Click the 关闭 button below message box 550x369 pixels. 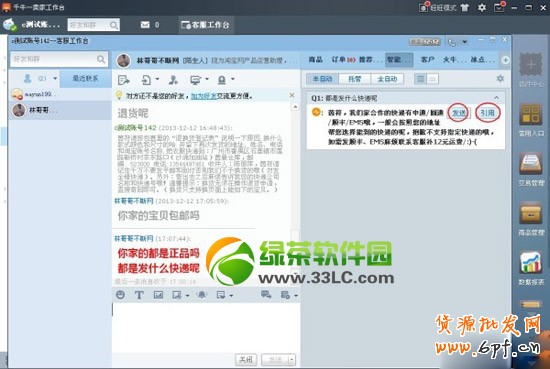[246, 360]
